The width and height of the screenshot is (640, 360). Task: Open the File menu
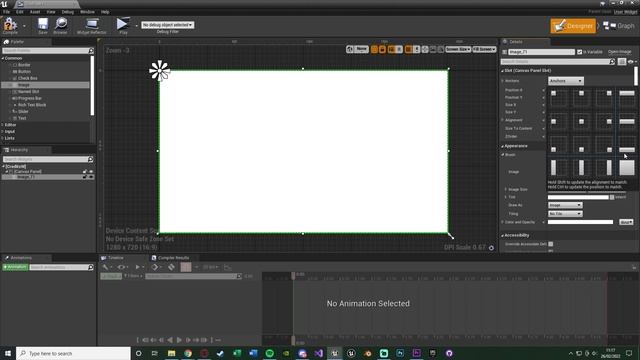[x=6, y=12]
